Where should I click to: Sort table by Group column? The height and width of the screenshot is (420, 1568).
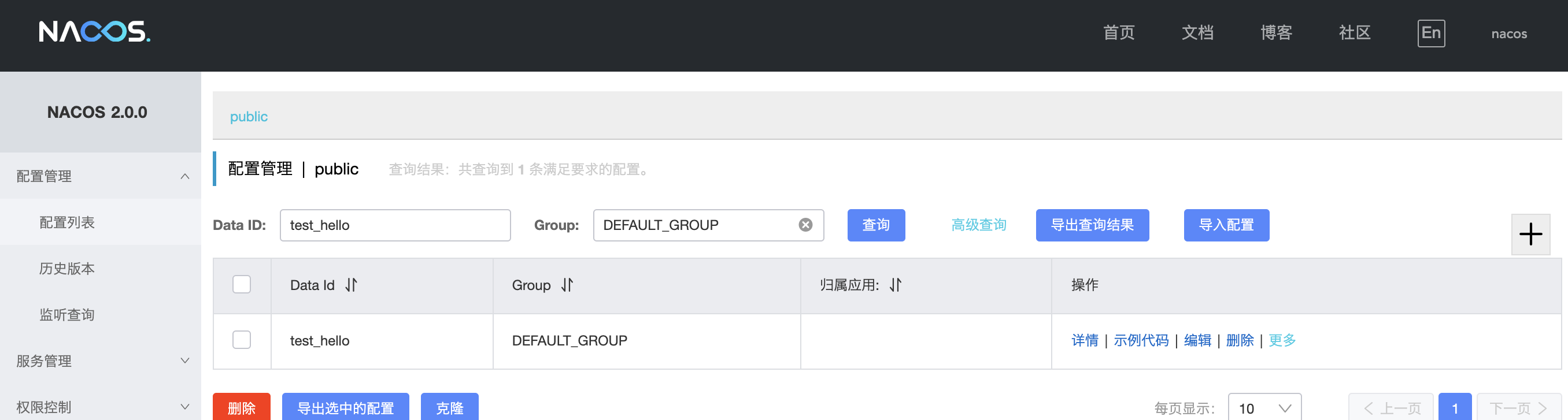click(567, 285)
